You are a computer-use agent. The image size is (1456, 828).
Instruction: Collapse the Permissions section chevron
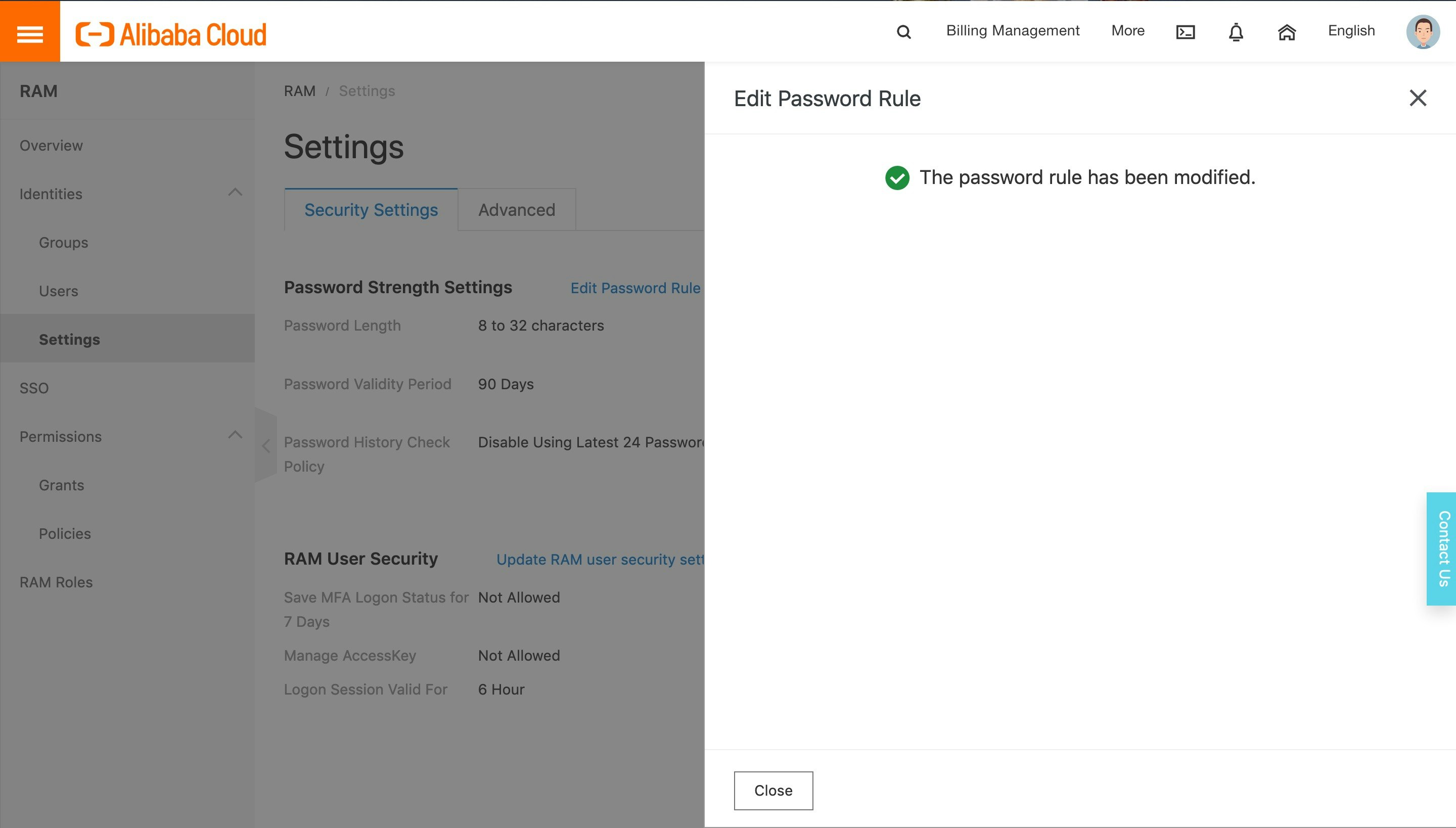235,435
